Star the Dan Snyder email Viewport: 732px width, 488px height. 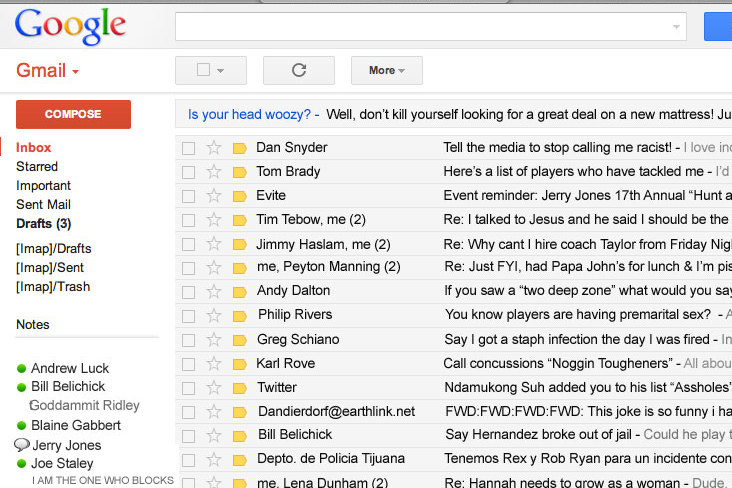[214, 148]
